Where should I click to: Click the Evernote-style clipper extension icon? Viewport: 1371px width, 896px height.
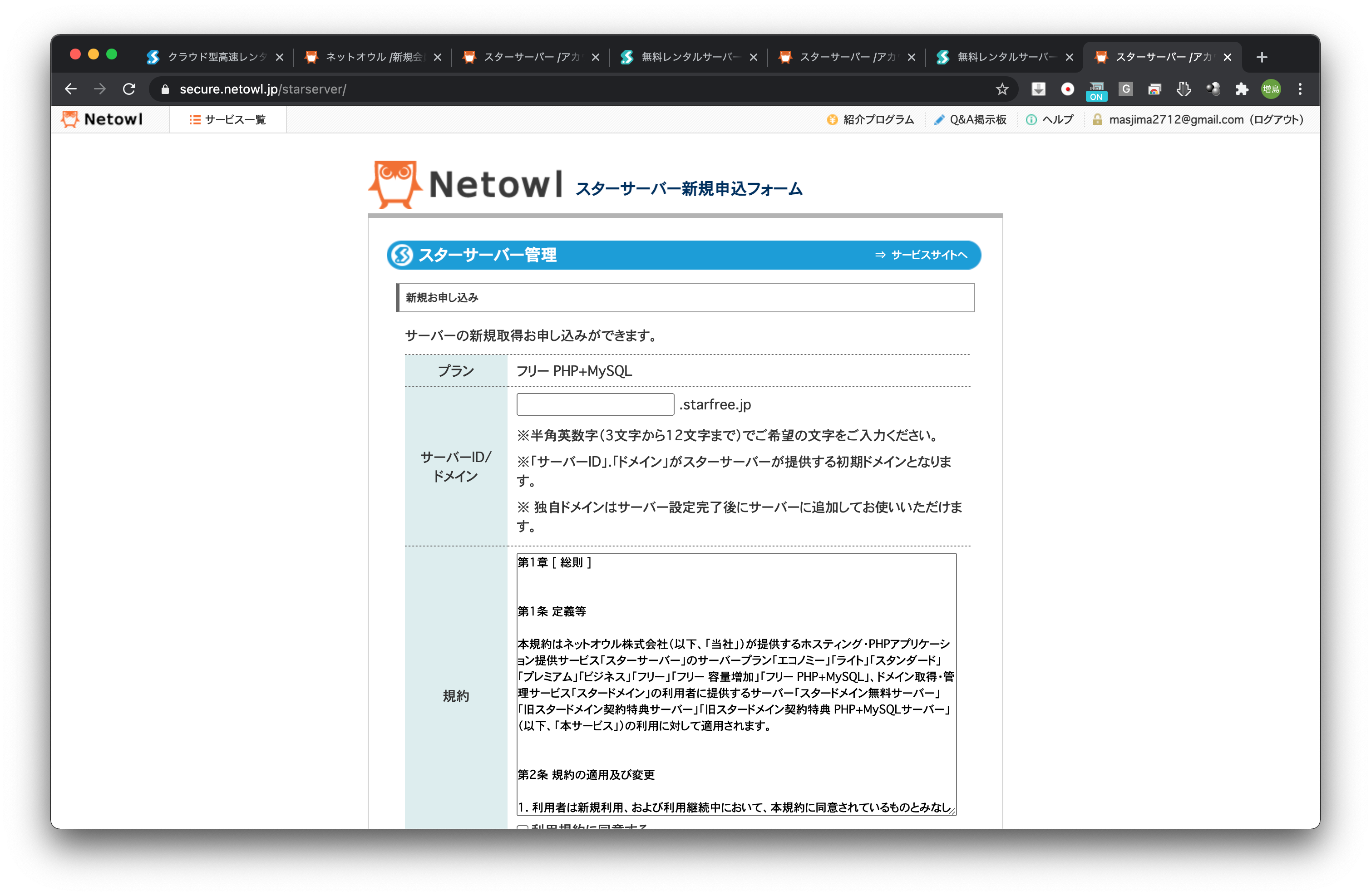click(x=1184, y=89)
